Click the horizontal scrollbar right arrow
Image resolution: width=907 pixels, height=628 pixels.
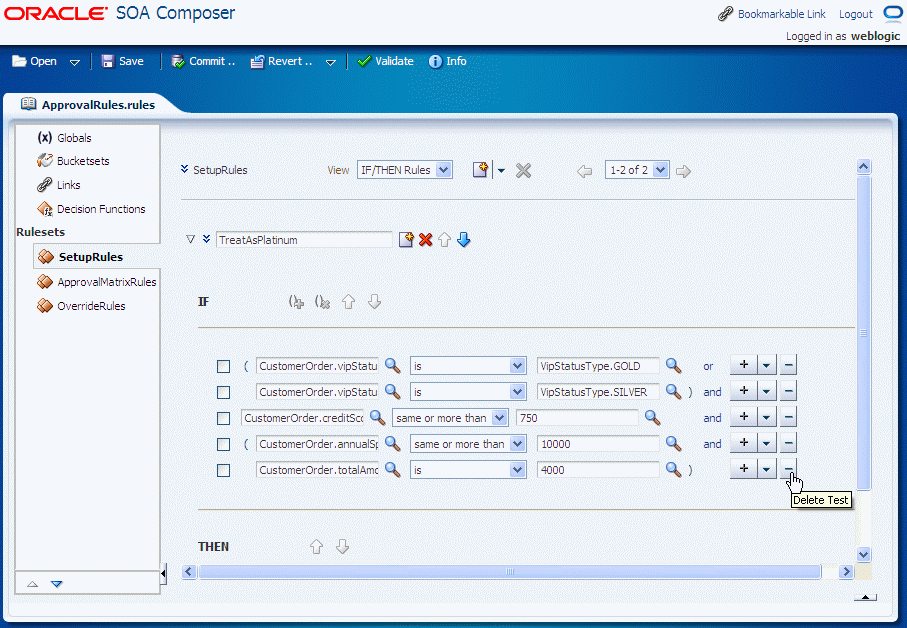846,572
